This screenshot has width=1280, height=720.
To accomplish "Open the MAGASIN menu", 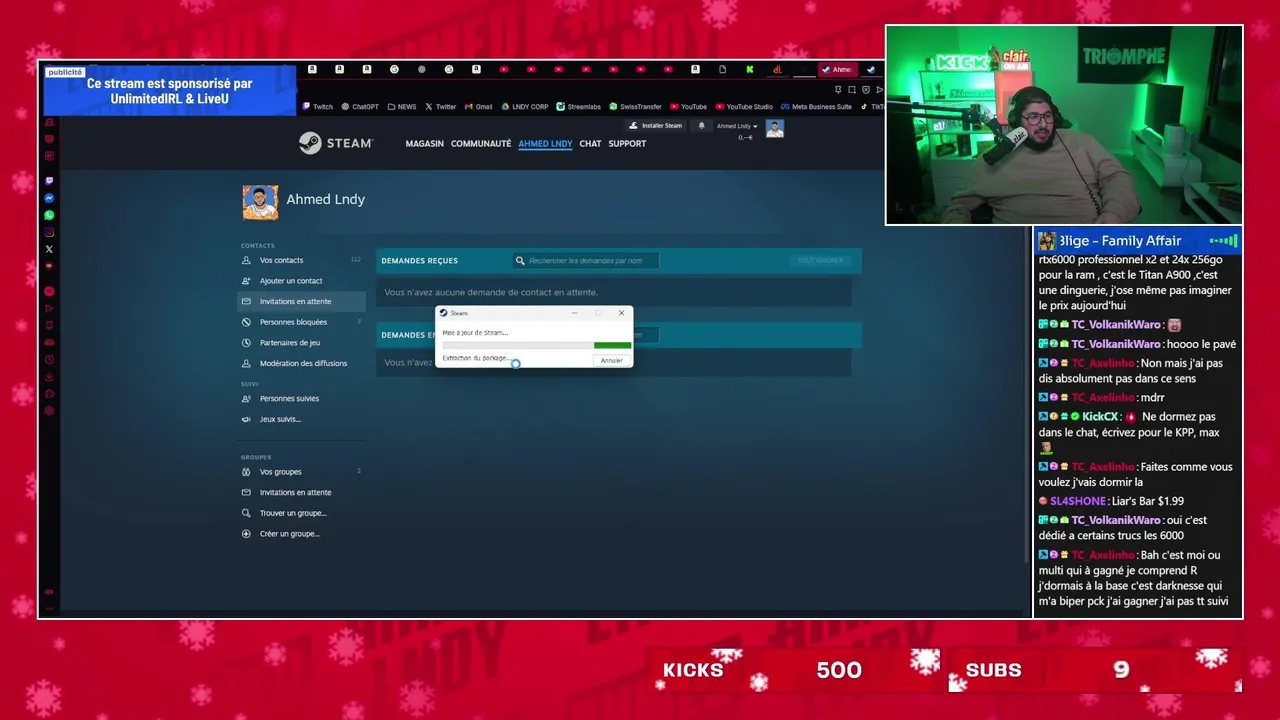I will (424, 144).
